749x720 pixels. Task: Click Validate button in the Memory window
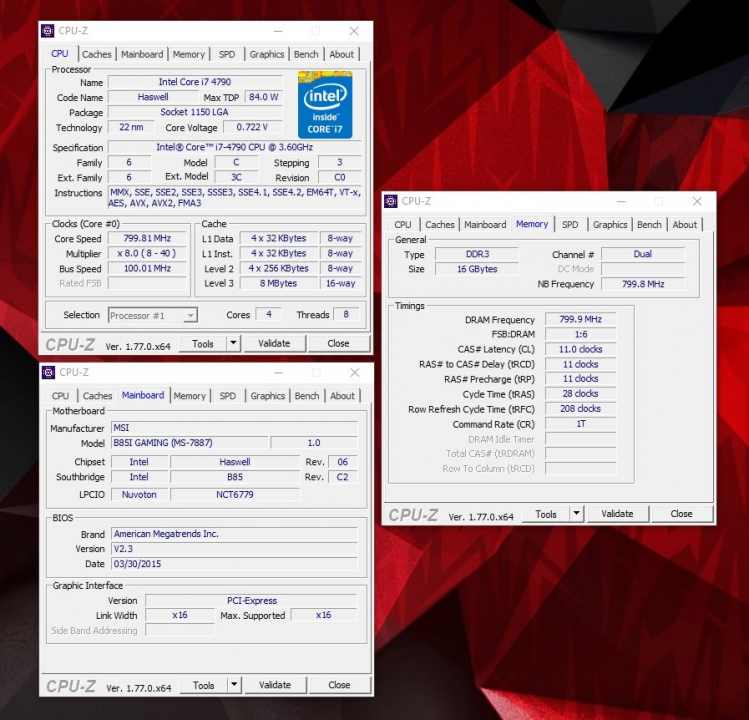618,514
